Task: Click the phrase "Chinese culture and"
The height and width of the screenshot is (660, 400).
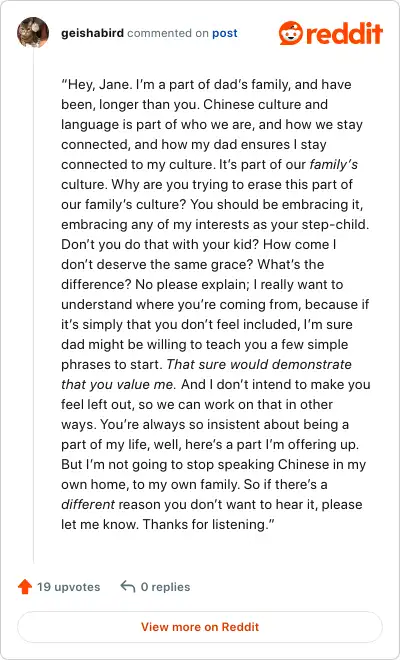Action: click(265, 104)
